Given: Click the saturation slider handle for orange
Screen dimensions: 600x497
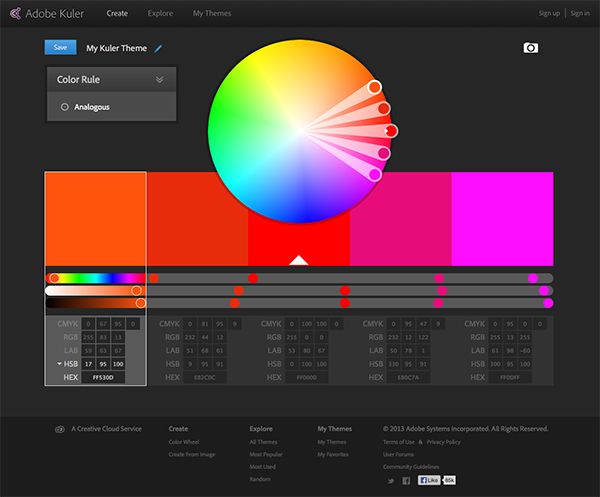Looking at the screenshot, I should [x=136, y=291].
